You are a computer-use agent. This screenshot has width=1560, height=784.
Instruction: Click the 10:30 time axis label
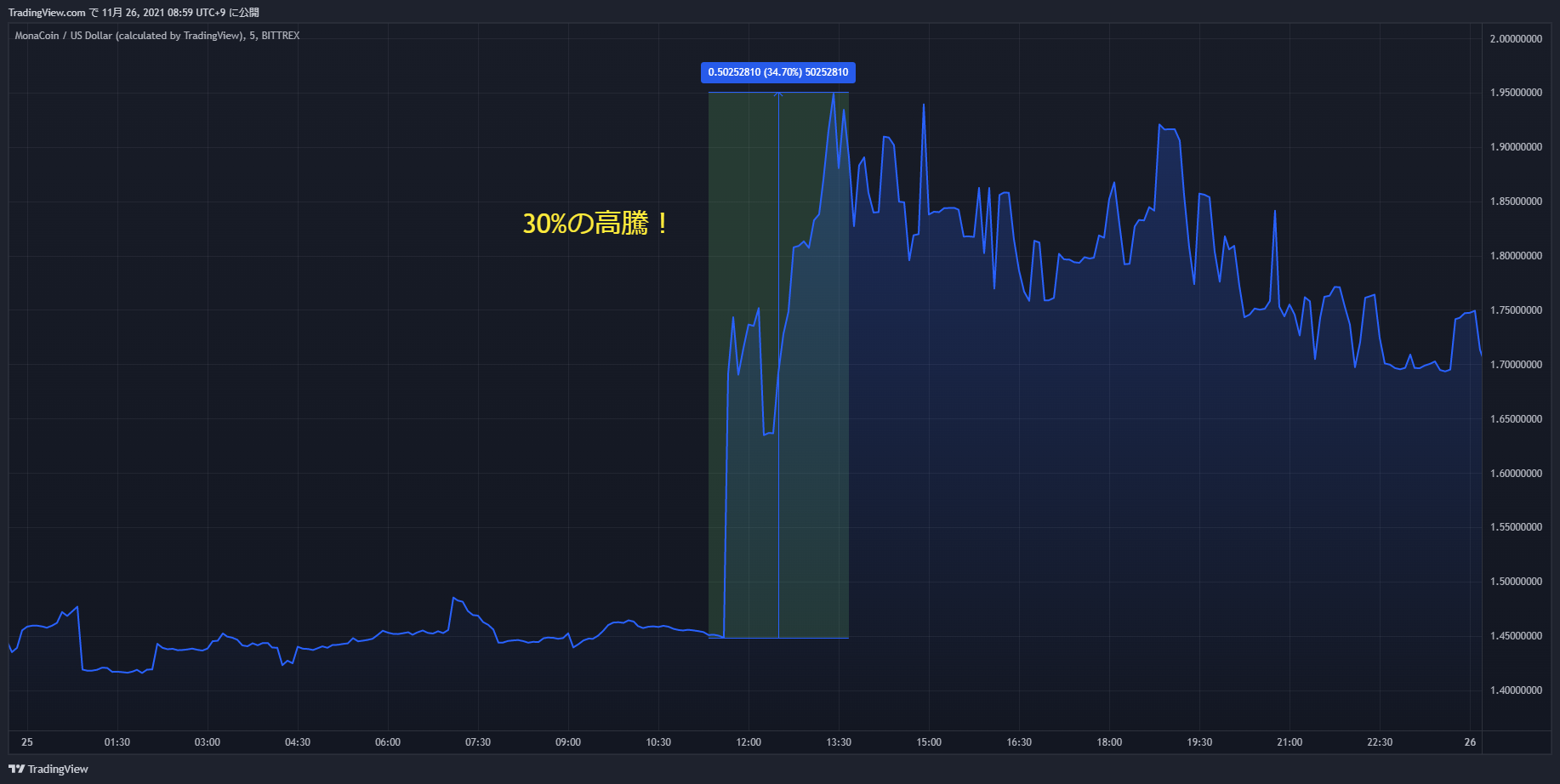tap(658, 742)
